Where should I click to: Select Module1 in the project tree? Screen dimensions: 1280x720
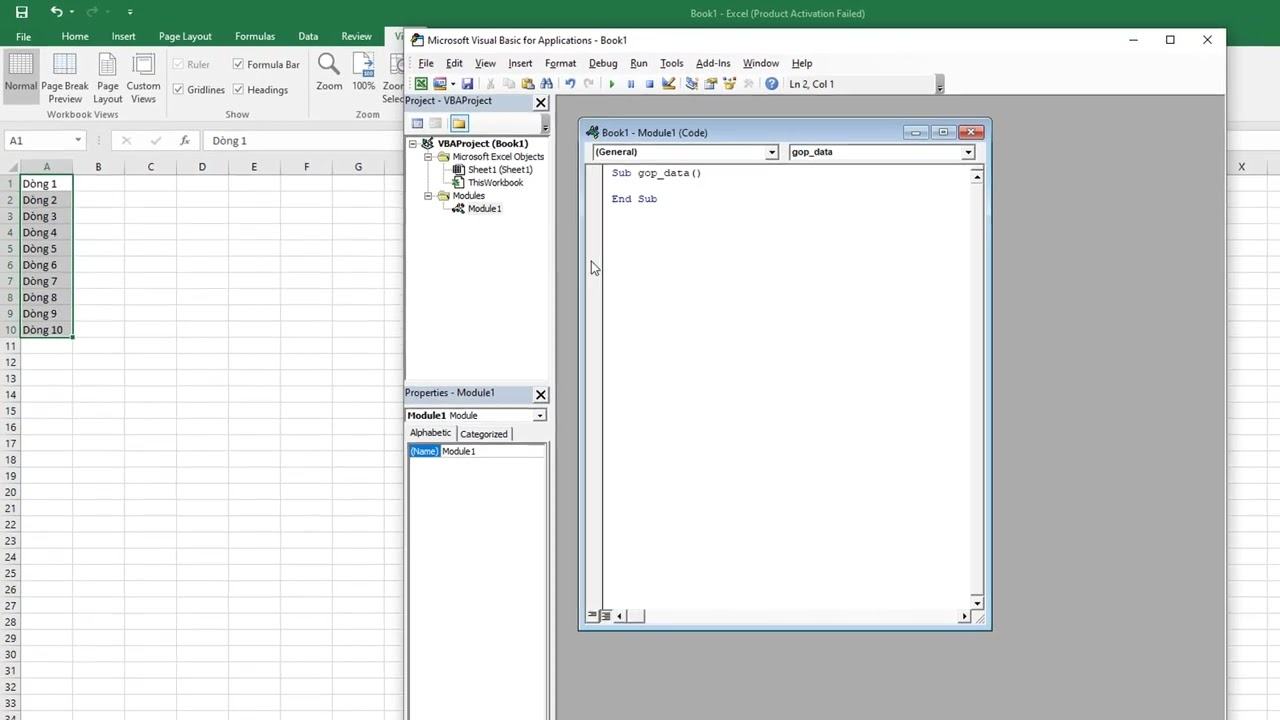(x=484, y=209)
